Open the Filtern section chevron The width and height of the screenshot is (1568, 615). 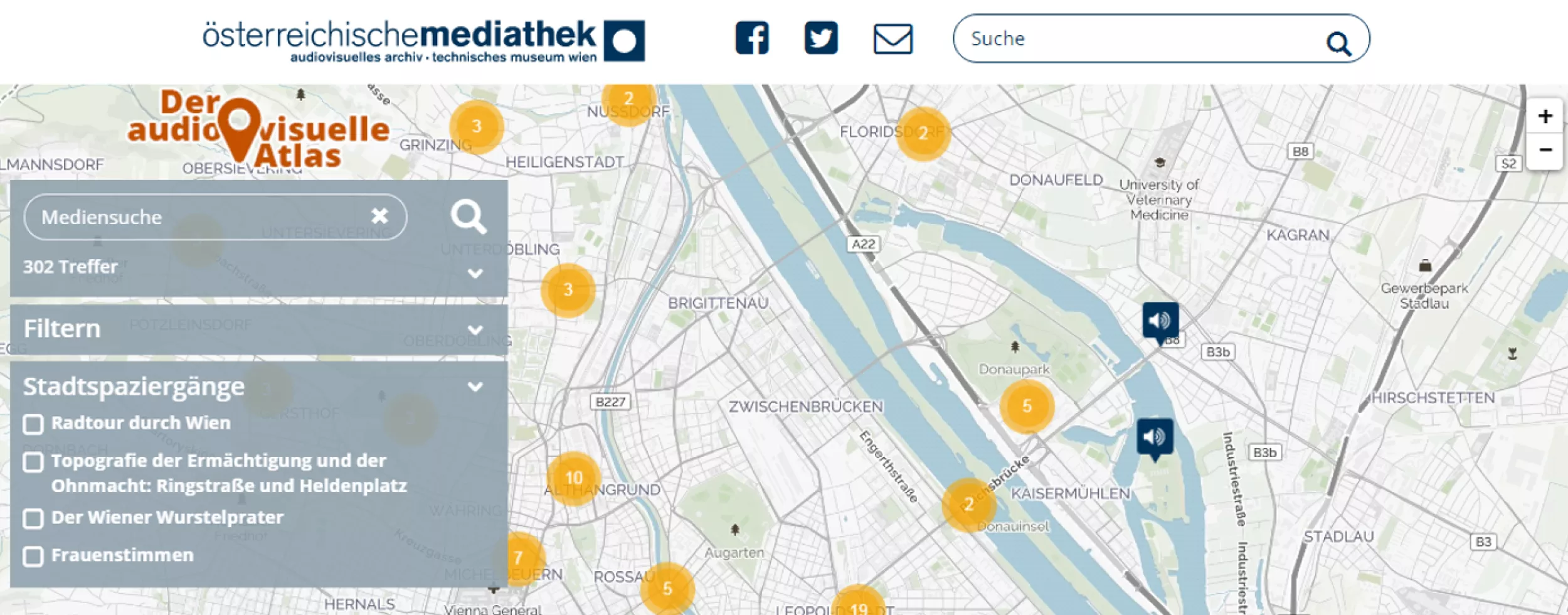(475, 328)
